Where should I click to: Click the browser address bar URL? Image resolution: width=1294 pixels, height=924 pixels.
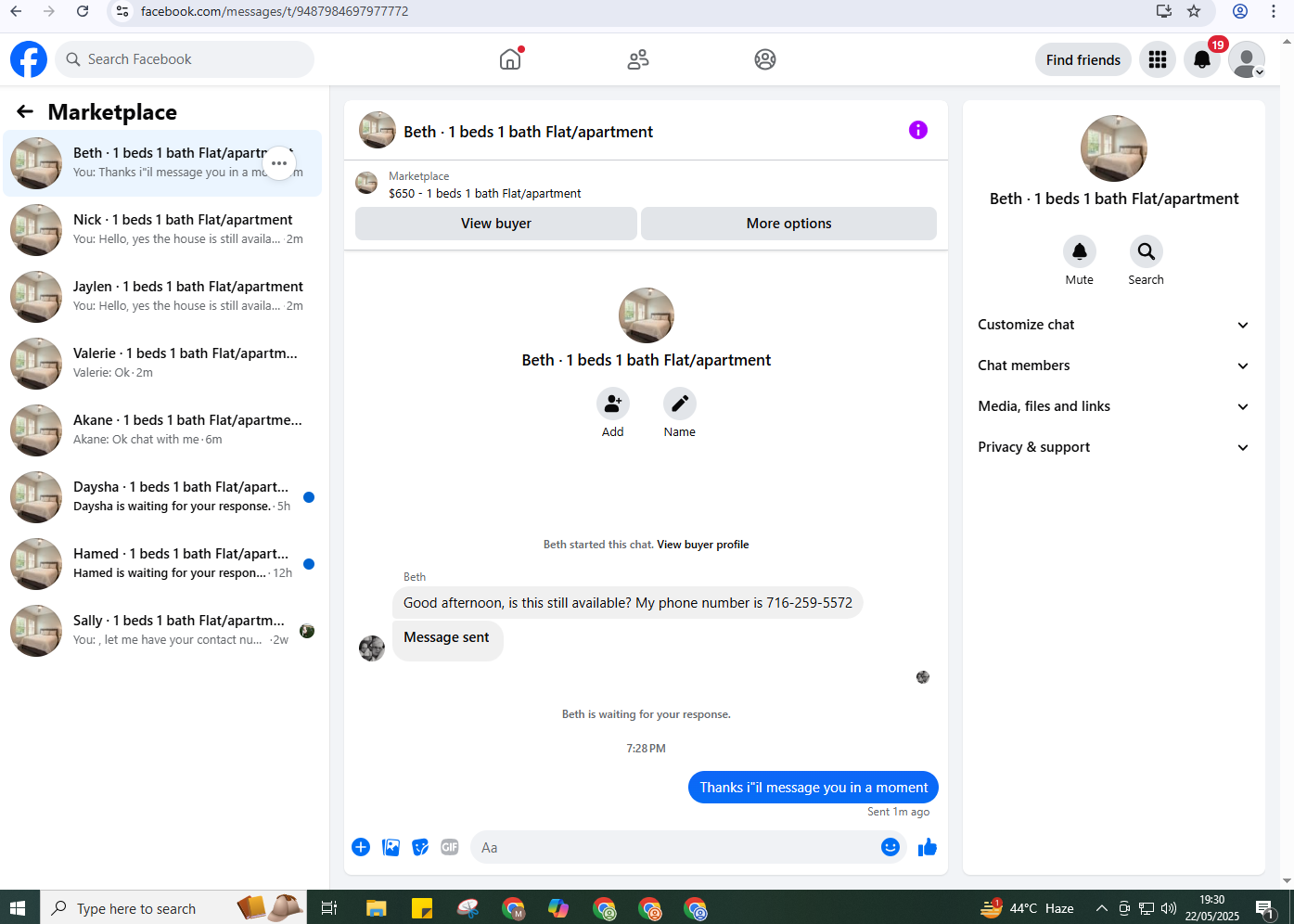275,11
